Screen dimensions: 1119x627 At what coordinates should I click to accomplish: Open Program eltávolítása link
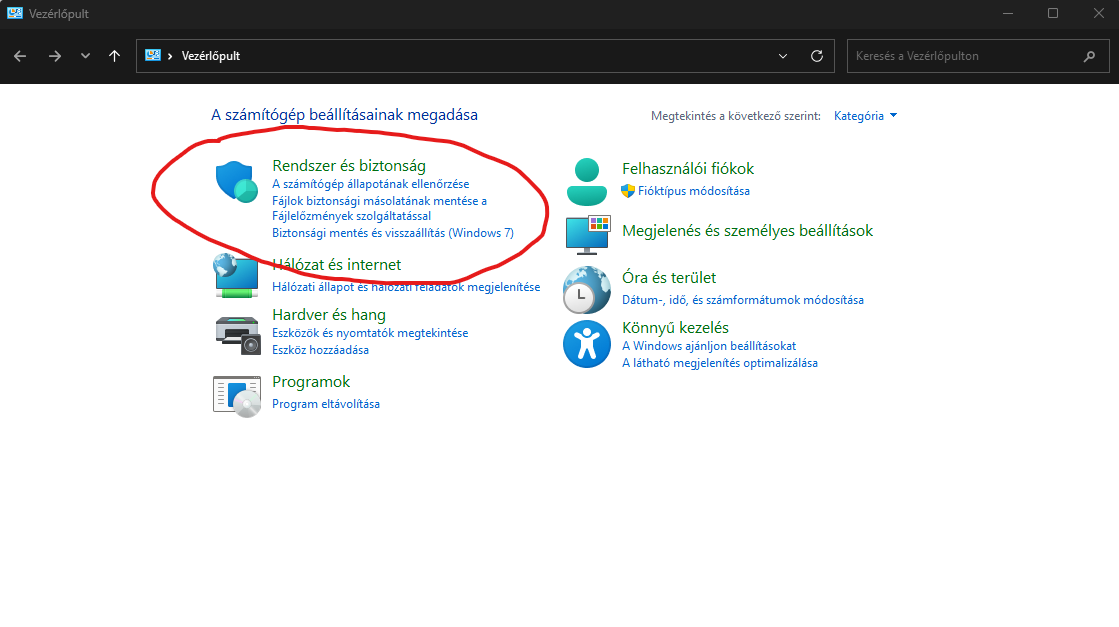click(326, 404)
